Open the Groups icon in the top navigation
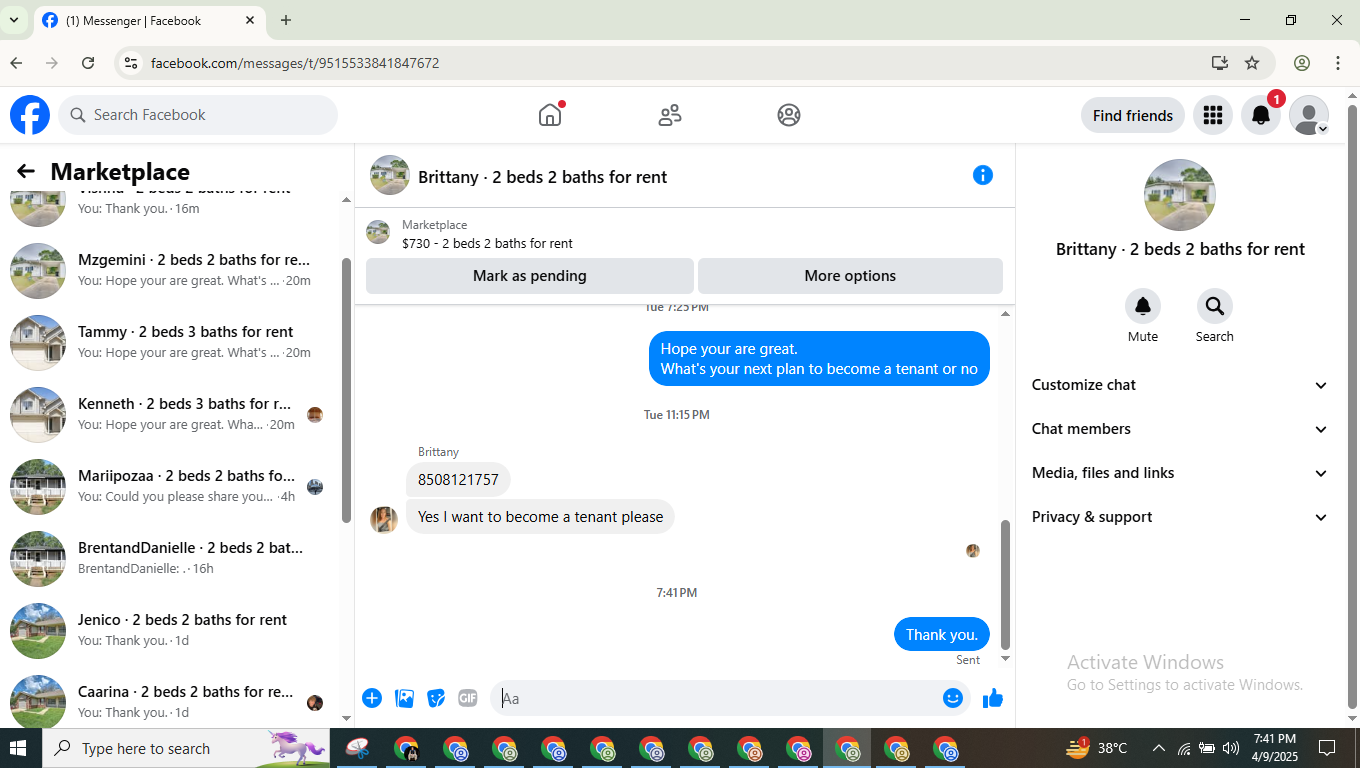Image resolution: width=1360 pixels, height=768 pixels. point(789,115)
